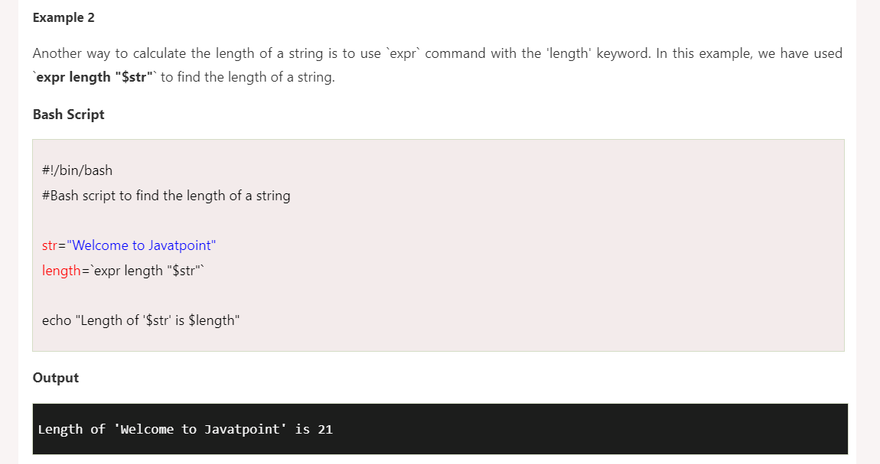880x464 pixels.
Task: Click the bold expr length "$str" text
Action: click(x=94, y=77)
